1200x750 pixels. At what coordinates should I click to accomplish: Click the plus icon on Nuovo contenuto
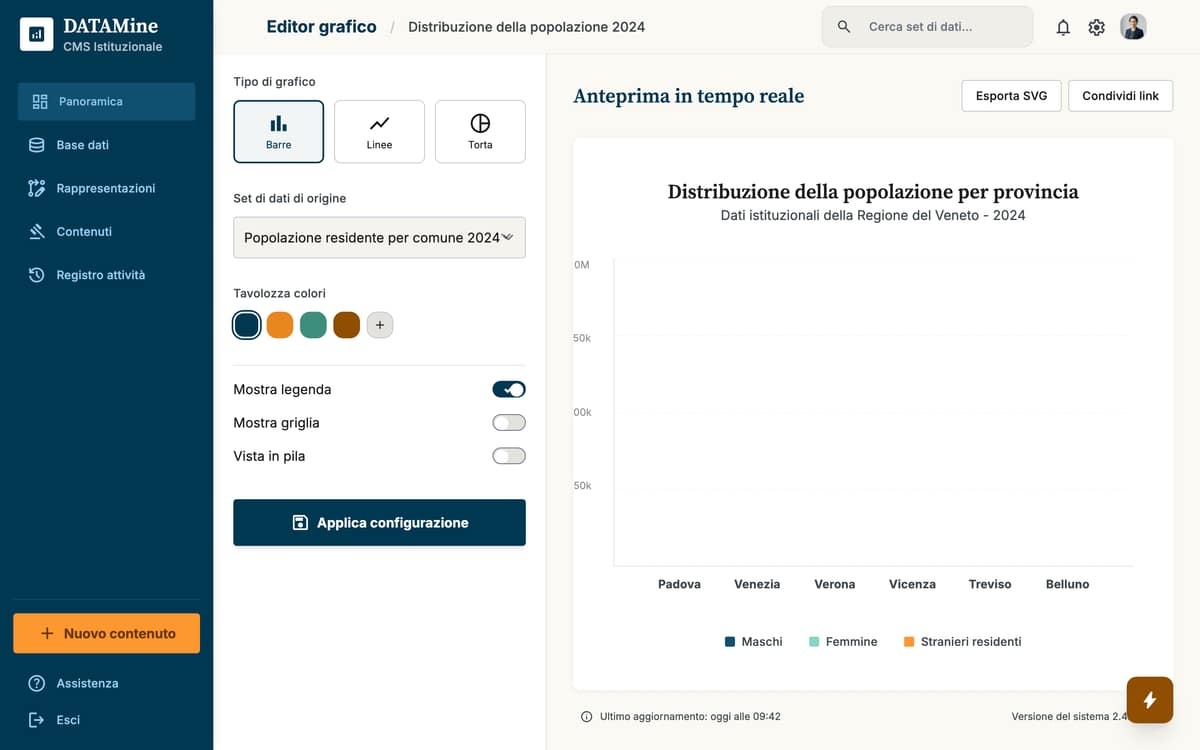(x=47, y=634)
